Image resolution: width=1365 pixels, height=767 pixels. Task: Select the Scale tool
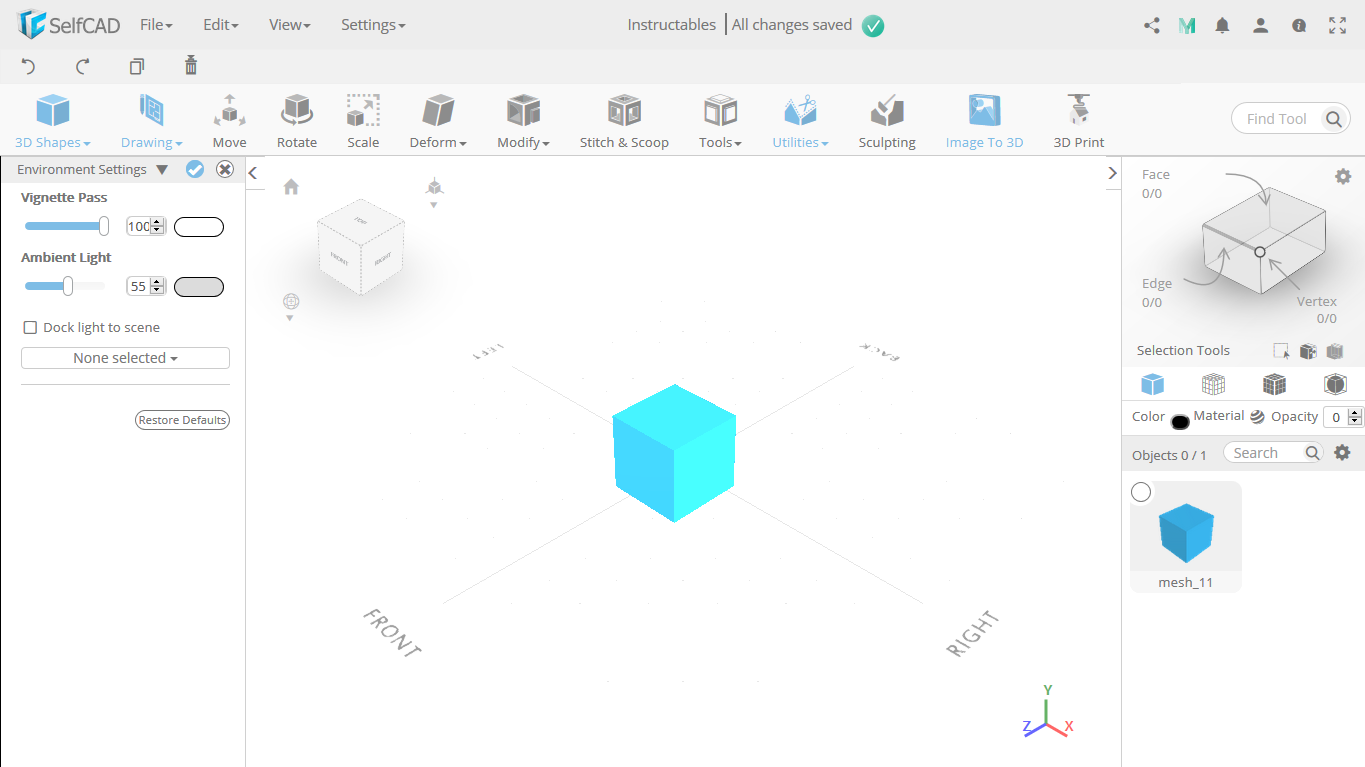(x=363, y=121)
